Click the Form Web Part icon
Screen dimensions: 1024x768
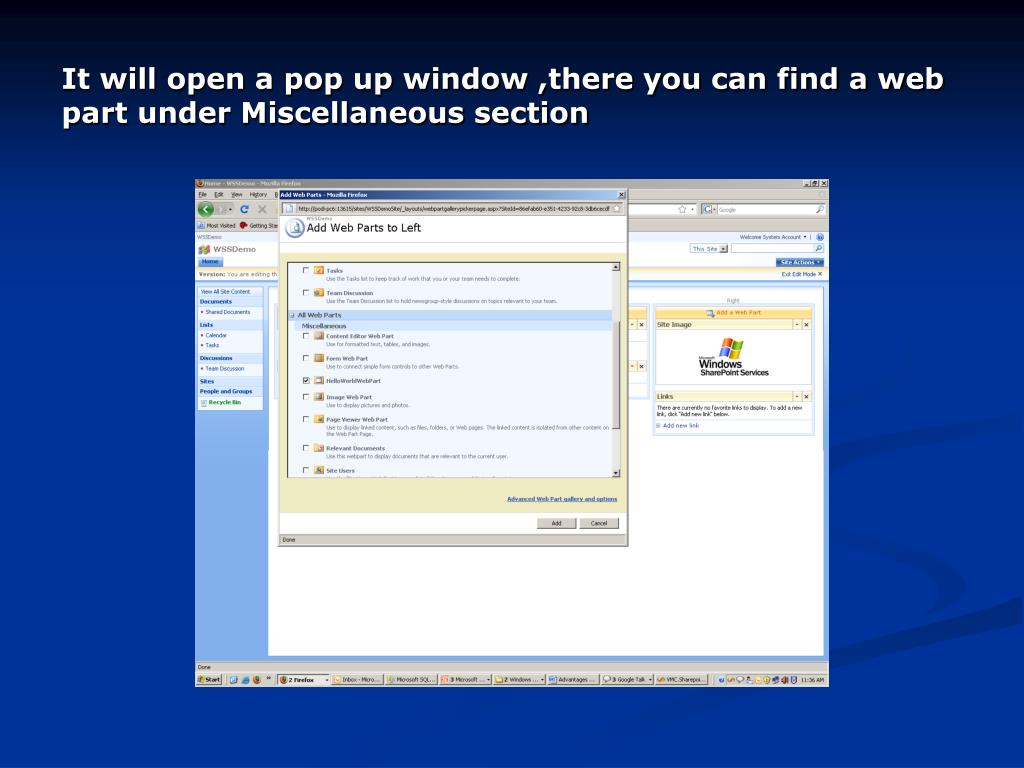[x=319, y=358]
